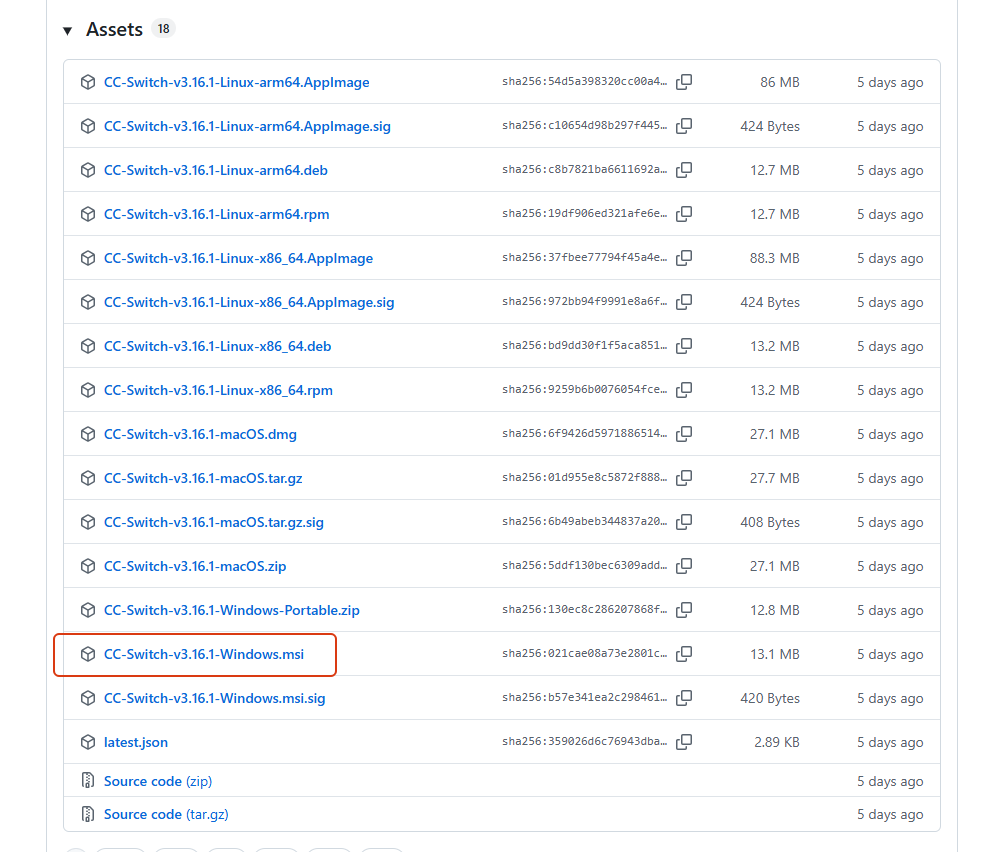This screenshot has width=982, height=852.
Task: Click package icon beside macOS.dmg
Action: (88, 434)
